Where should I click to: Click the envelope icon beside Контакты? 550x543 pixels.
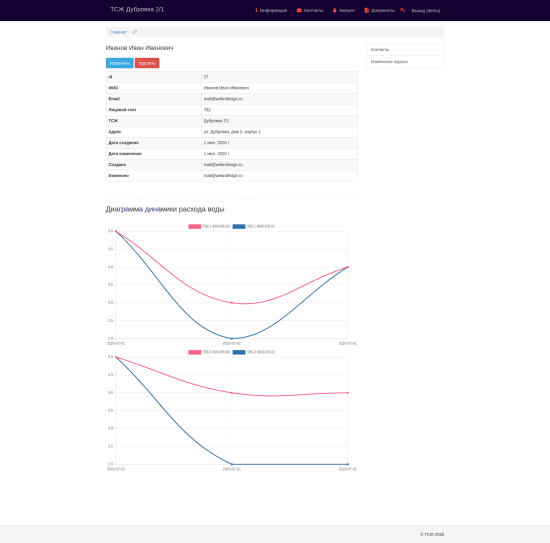pyautogui.click(x=299, y=10)
